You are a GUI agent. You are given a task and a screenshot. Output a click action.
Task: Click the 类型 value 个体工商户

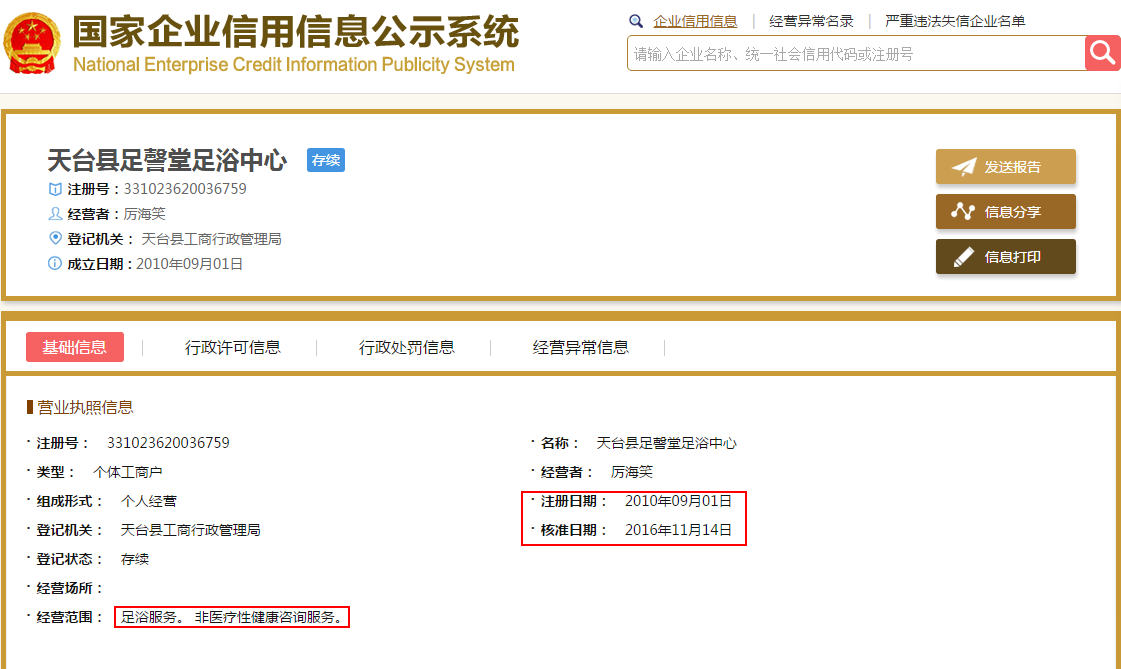point(128,472)
